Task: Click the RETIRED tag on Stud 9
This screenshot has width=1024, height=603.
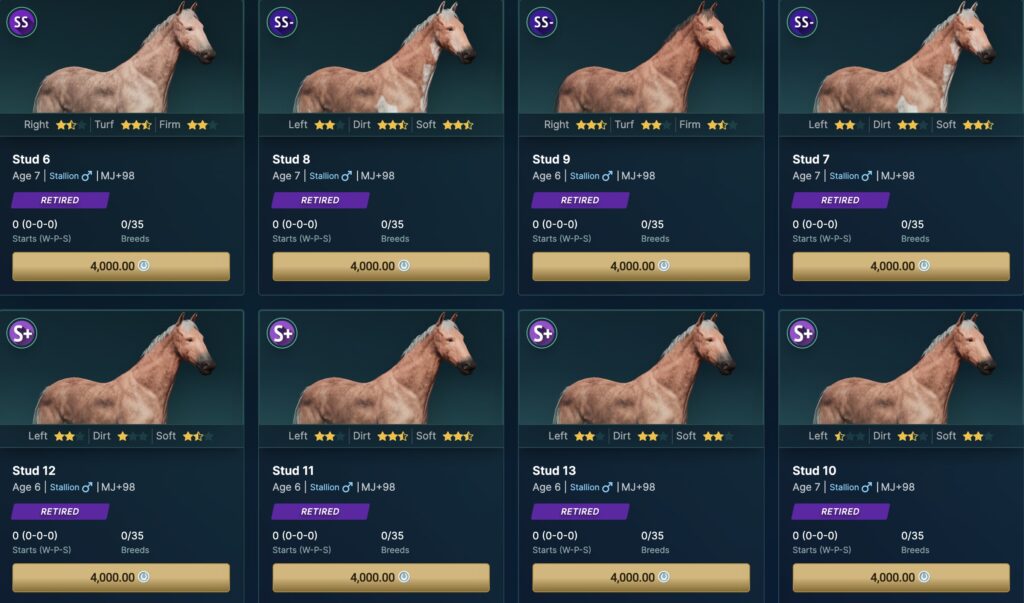Action: (580, 200)
